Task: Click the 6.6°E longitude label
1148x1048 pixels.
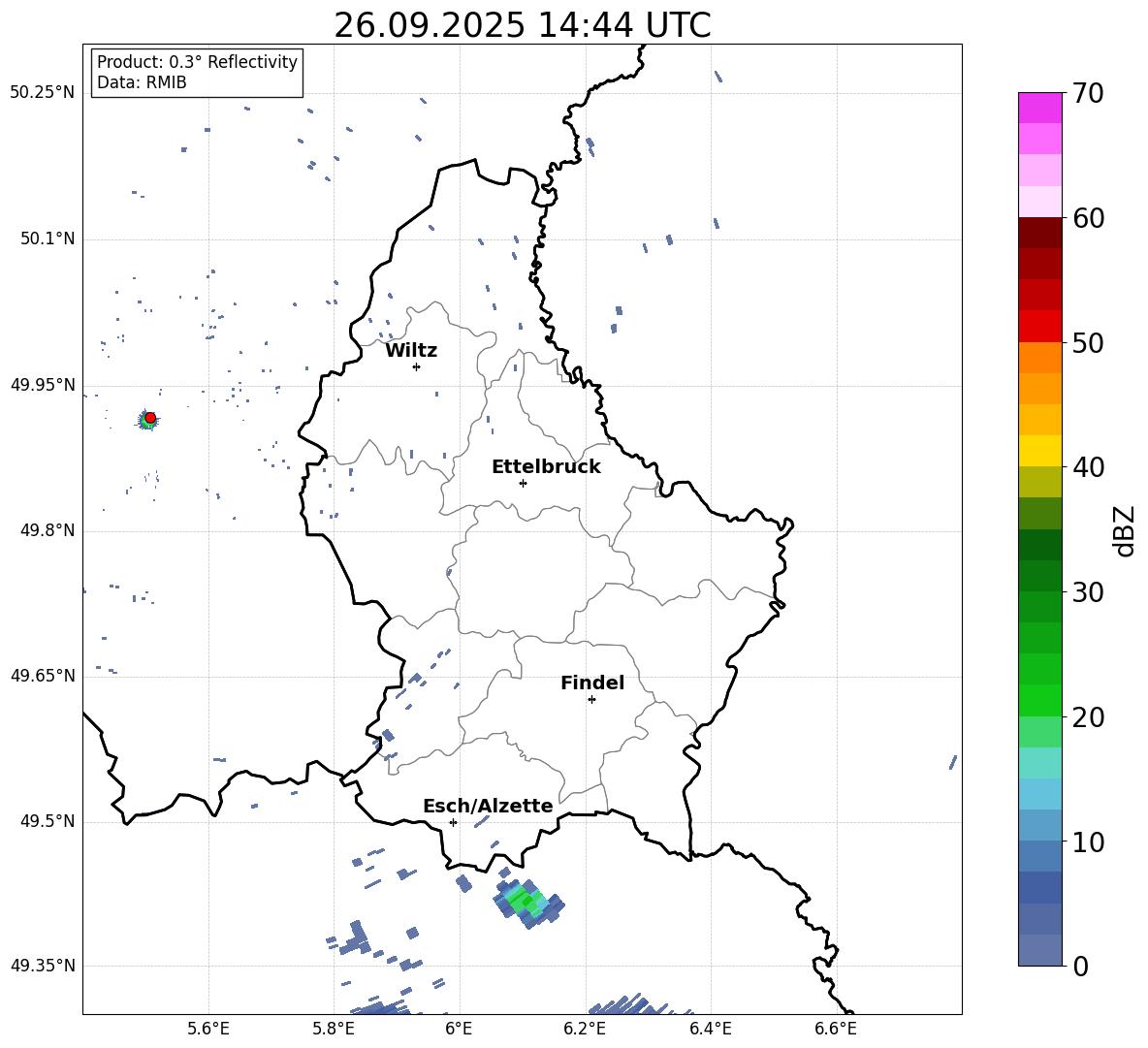Action: [x=836, y=1029]
